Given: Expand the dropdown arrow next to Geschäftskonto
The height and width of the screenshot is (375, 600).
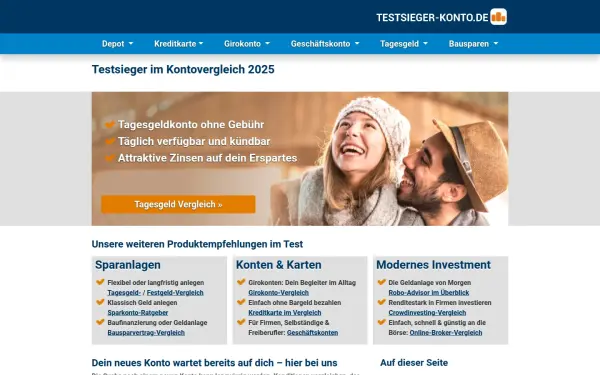Looking at the screenshot, I should coord(357,44).
